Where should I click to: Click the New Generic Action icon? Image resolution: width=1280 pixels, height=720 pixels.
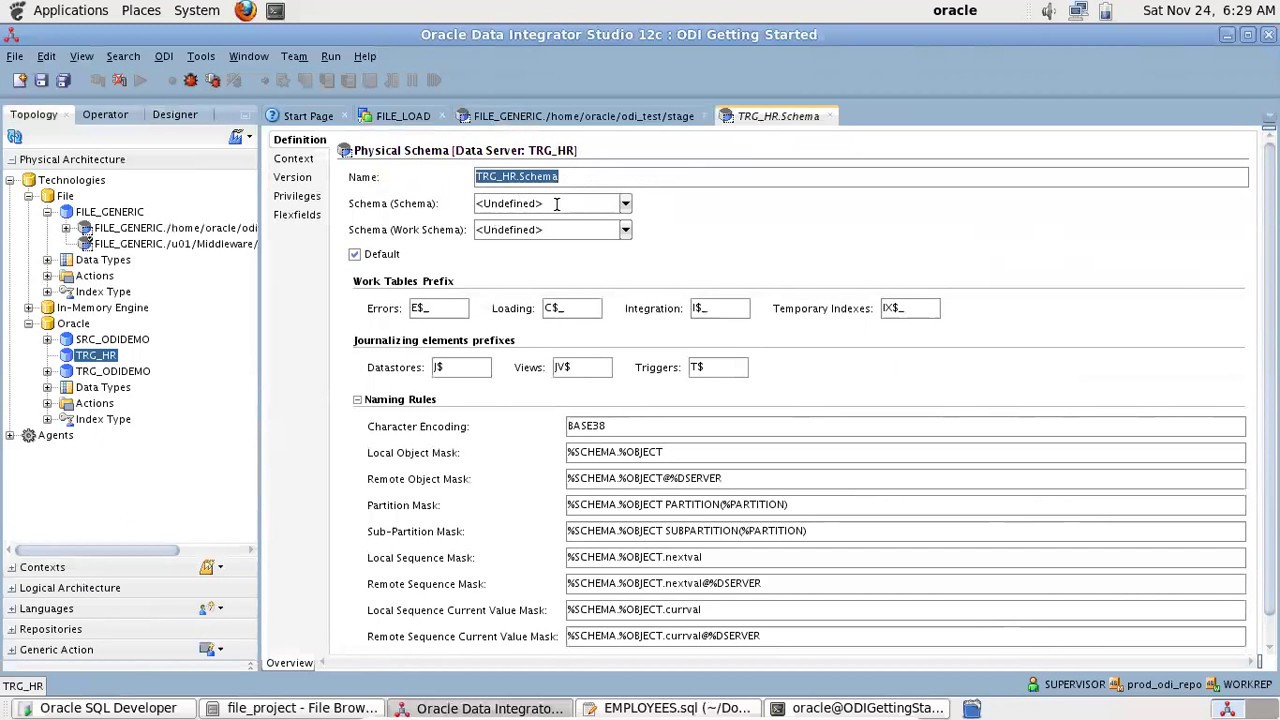coord(207,649)
